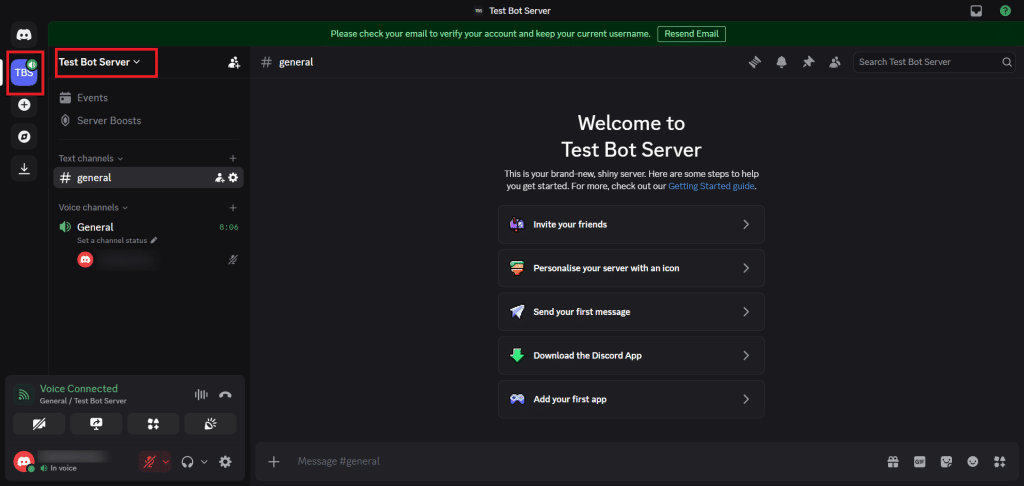Open the soundboard button
The width and height of the screenshot is (1024, 486).
tap(210, 424)
